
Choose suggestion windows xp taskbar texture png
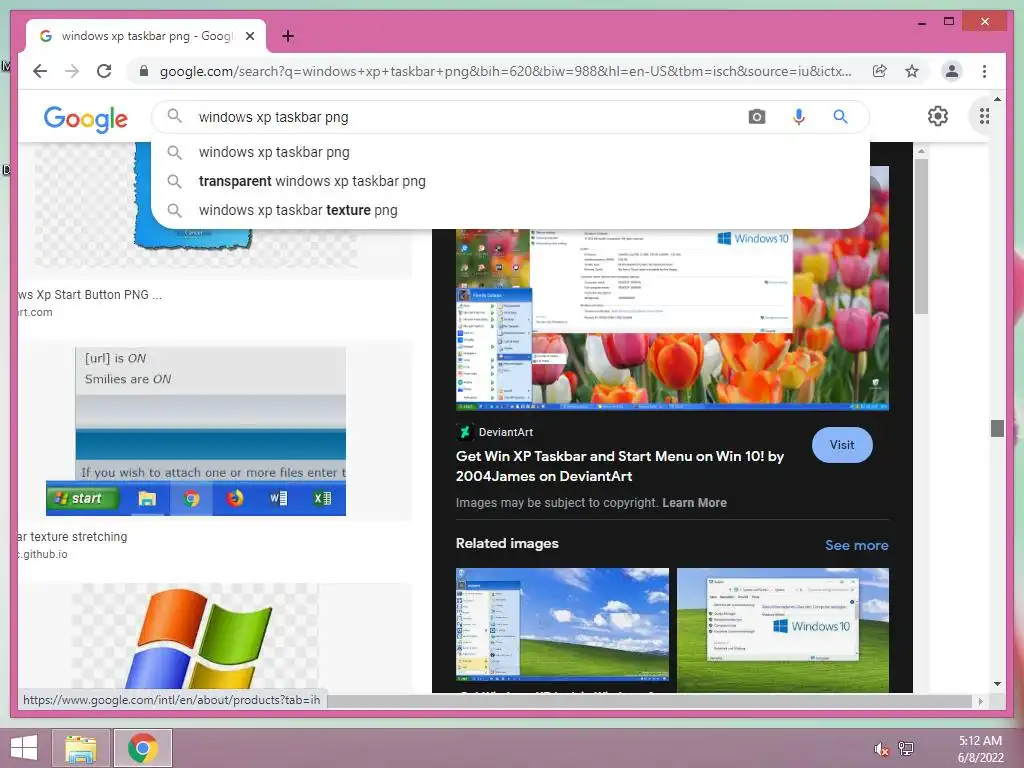point(510,210)
